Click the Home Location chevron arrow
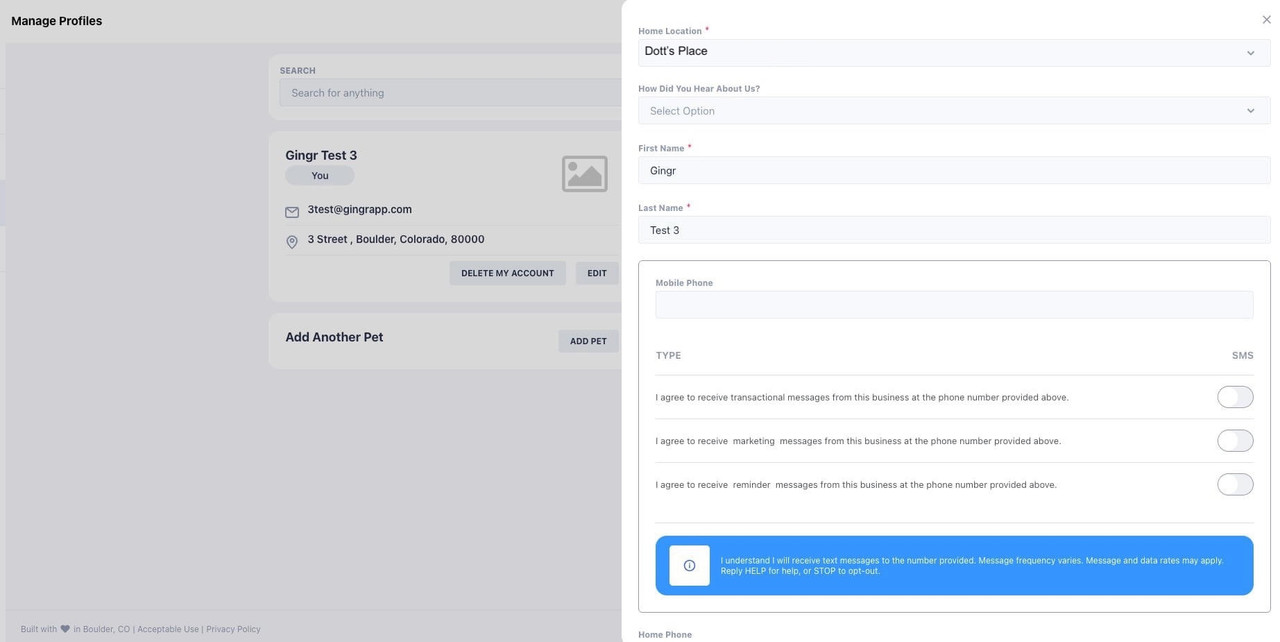 [1250, 53]
